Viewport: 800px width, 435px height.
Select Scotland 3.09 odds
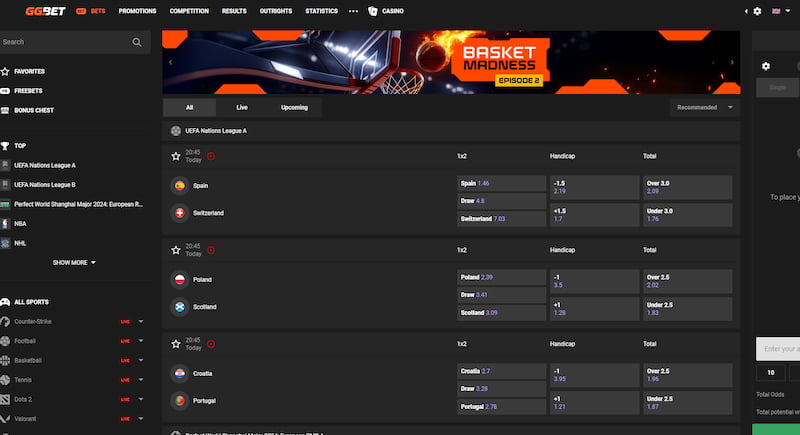(x=501, y=313)
